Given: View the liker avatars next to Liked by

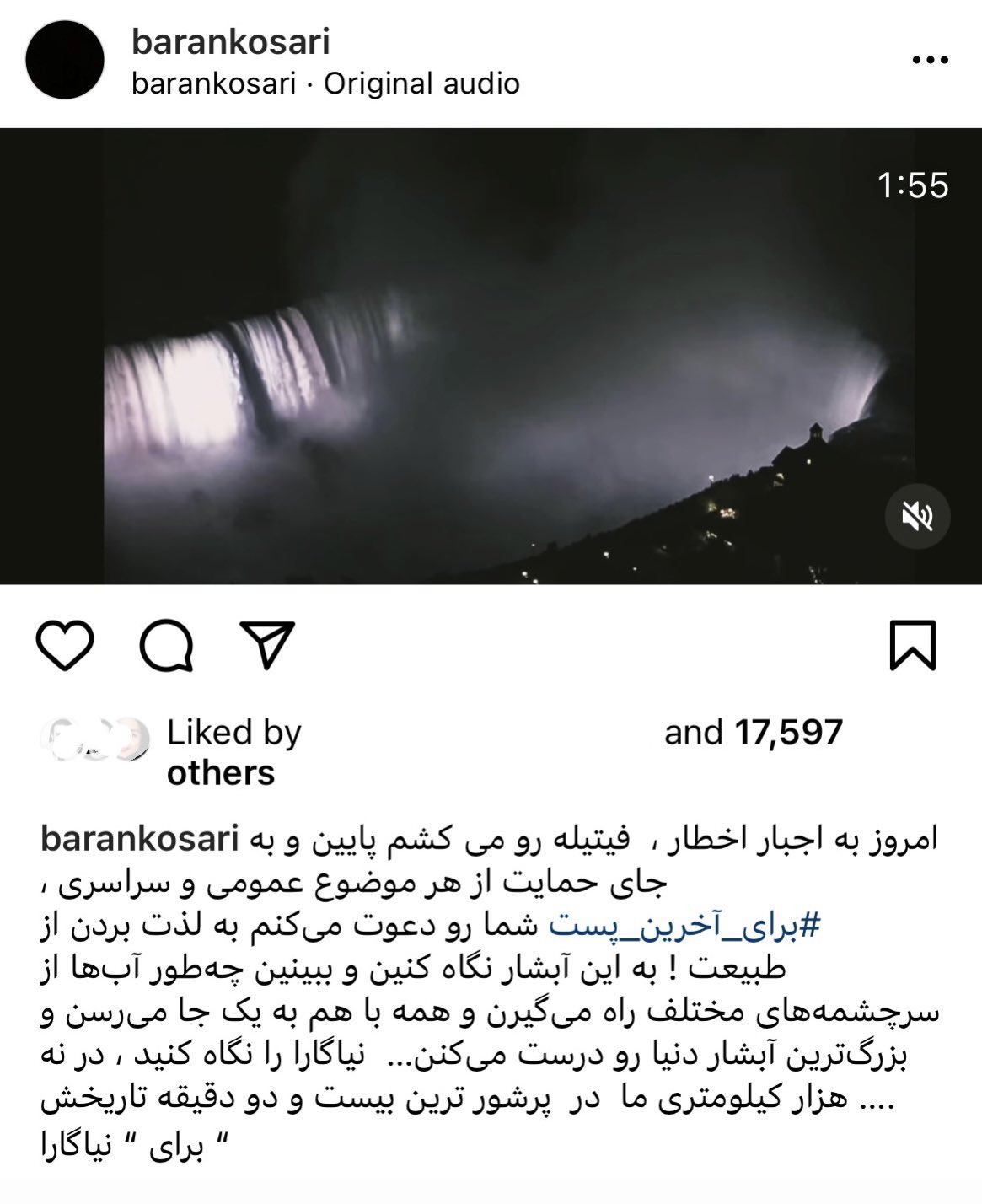Looking at the screenshot, I should pos(94,739).
